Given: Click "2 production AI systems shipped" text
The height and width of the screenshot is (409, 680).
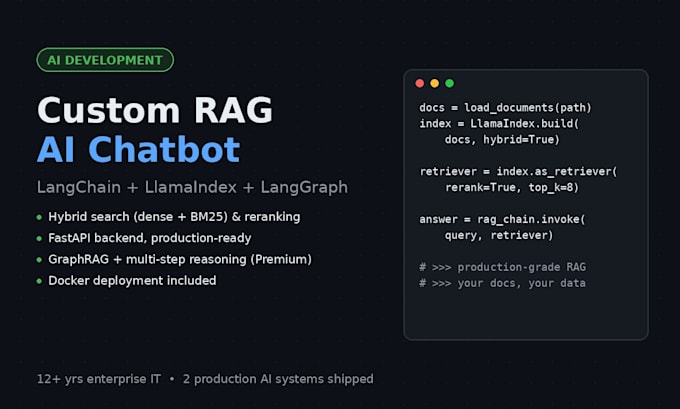Looking at the screenshot, I should point(278,379).
